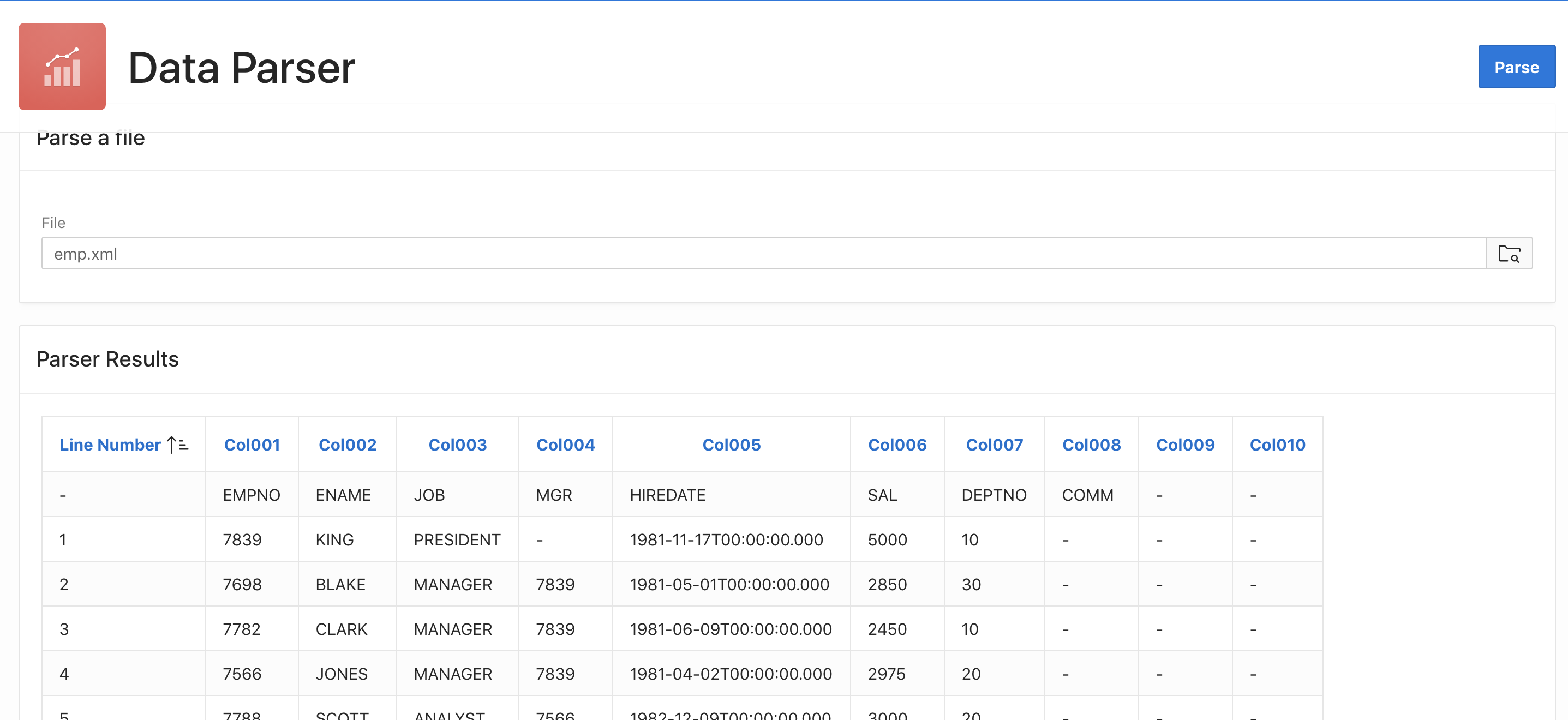This screenshot has width=1568, height=720.
Task: Open the Col003 column header options
Action: pyautogui.click(x=457, y=445)
